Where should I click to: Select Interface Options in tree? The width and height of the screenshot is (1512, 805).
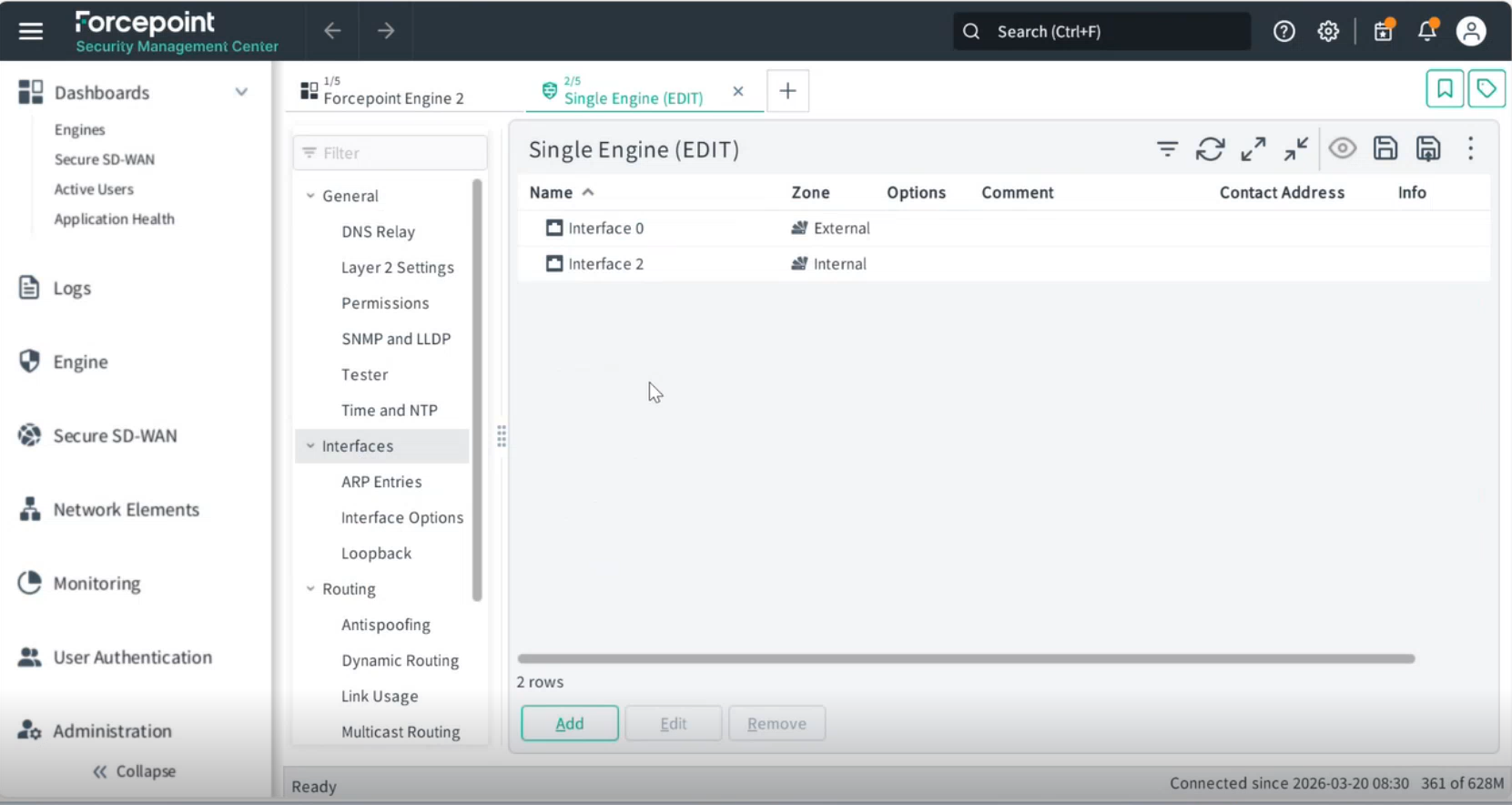[x=402, y=517]
